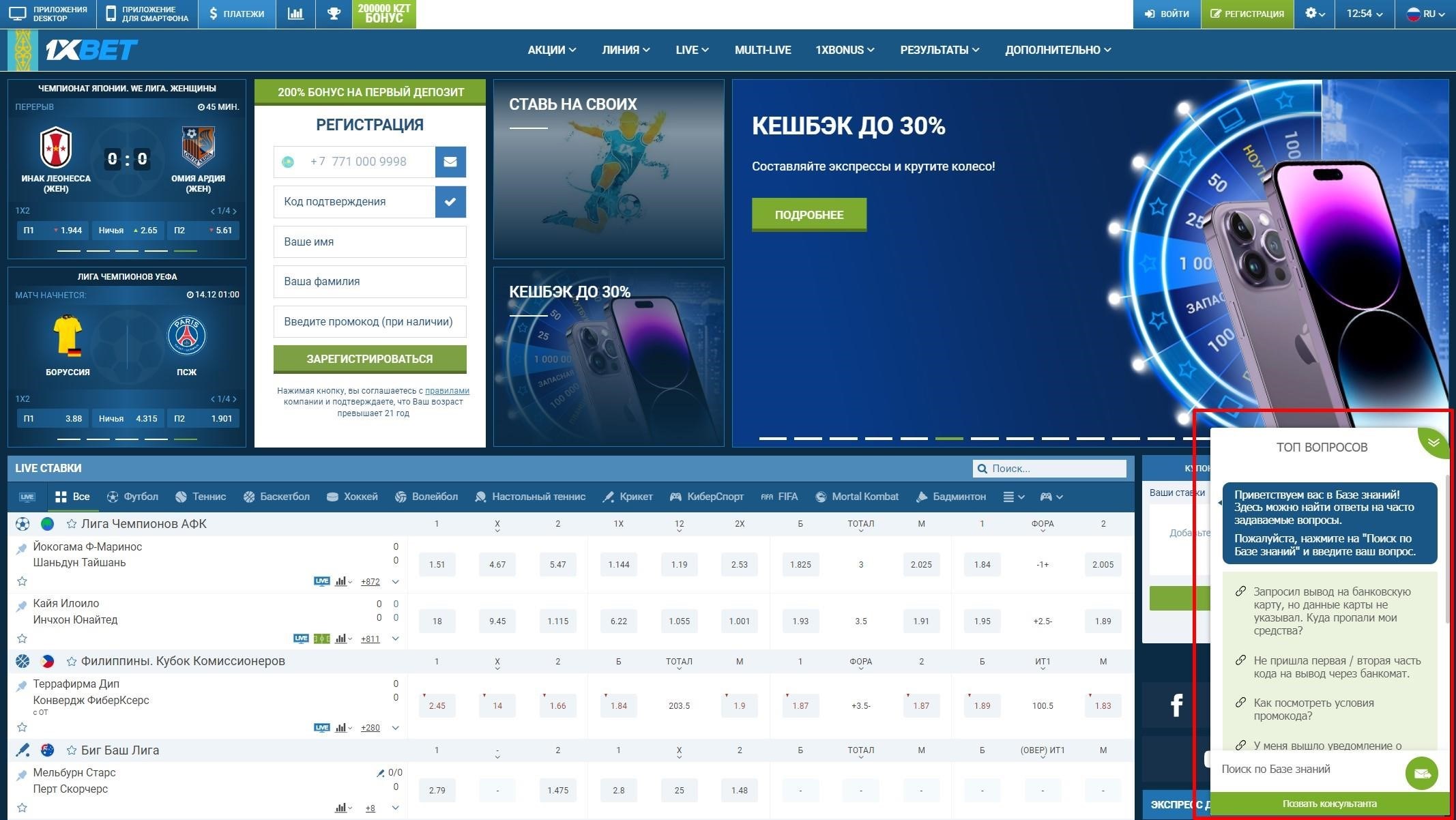This screenshot has width=1456, height=820.
Task: Open +872 additional markets link
Action: click(370, 582)
